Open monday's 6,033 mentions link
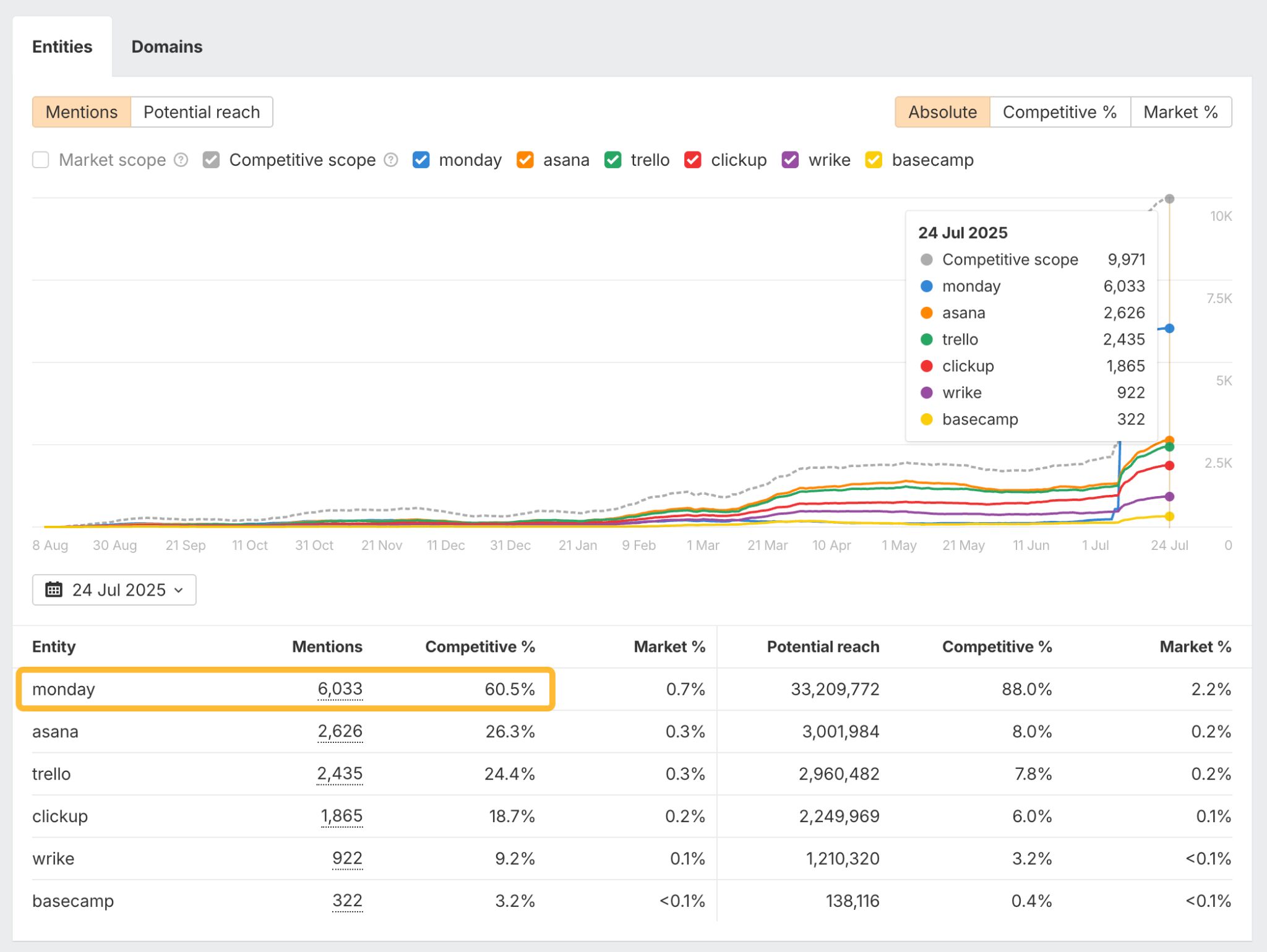This screenshot has width=1267, height=952. 341,688
